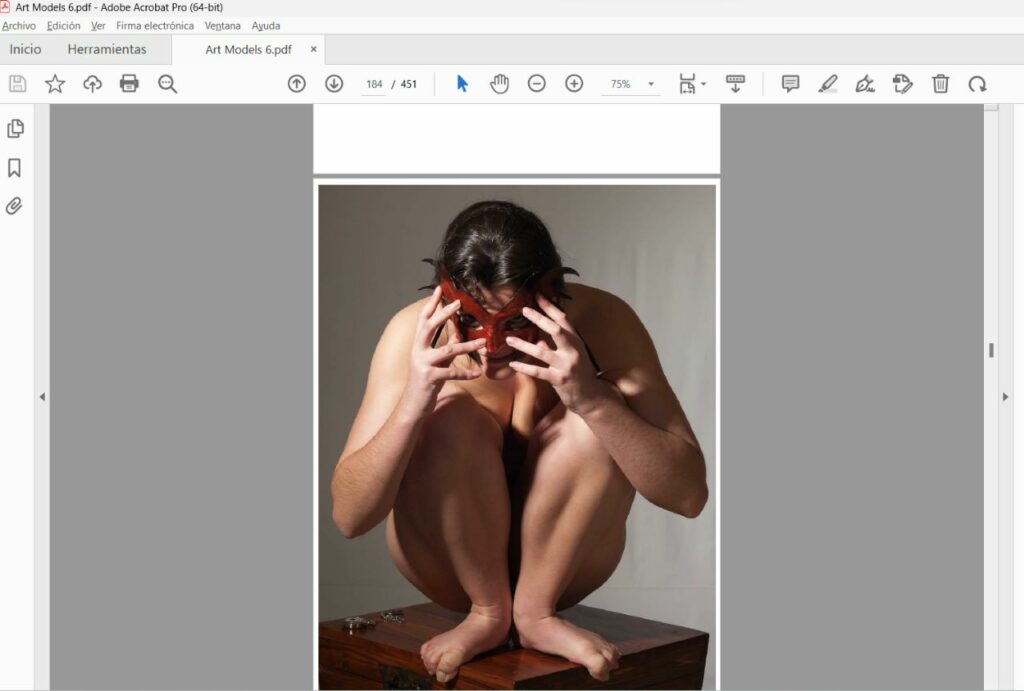Close the Art Models 6.pdf tab
This screenshot has height=691, width=1024.
[313, 49]
